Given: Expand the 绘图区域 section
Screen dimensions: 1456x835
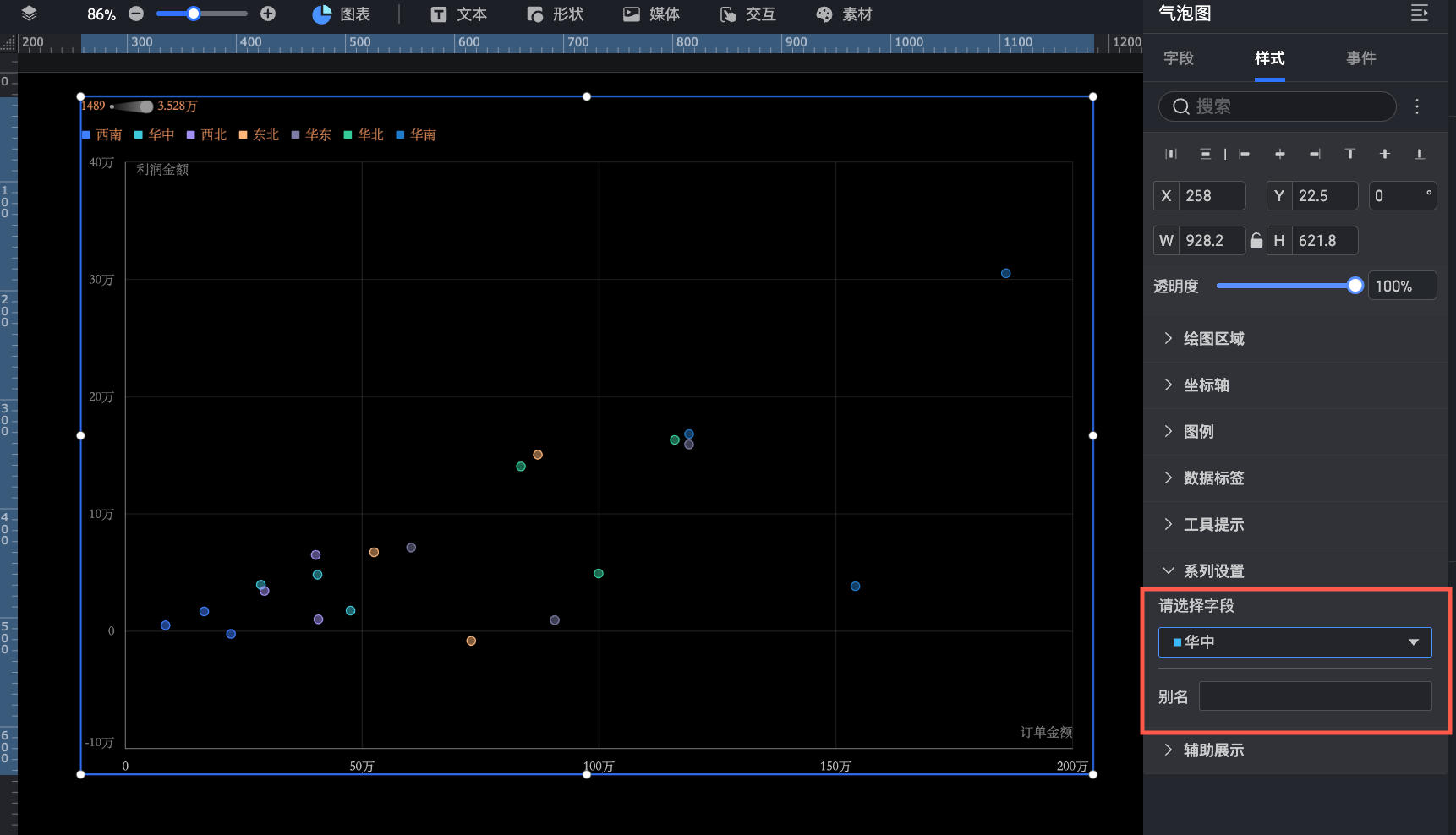Looking at the screenshot, I should (x=1295, y=339).
